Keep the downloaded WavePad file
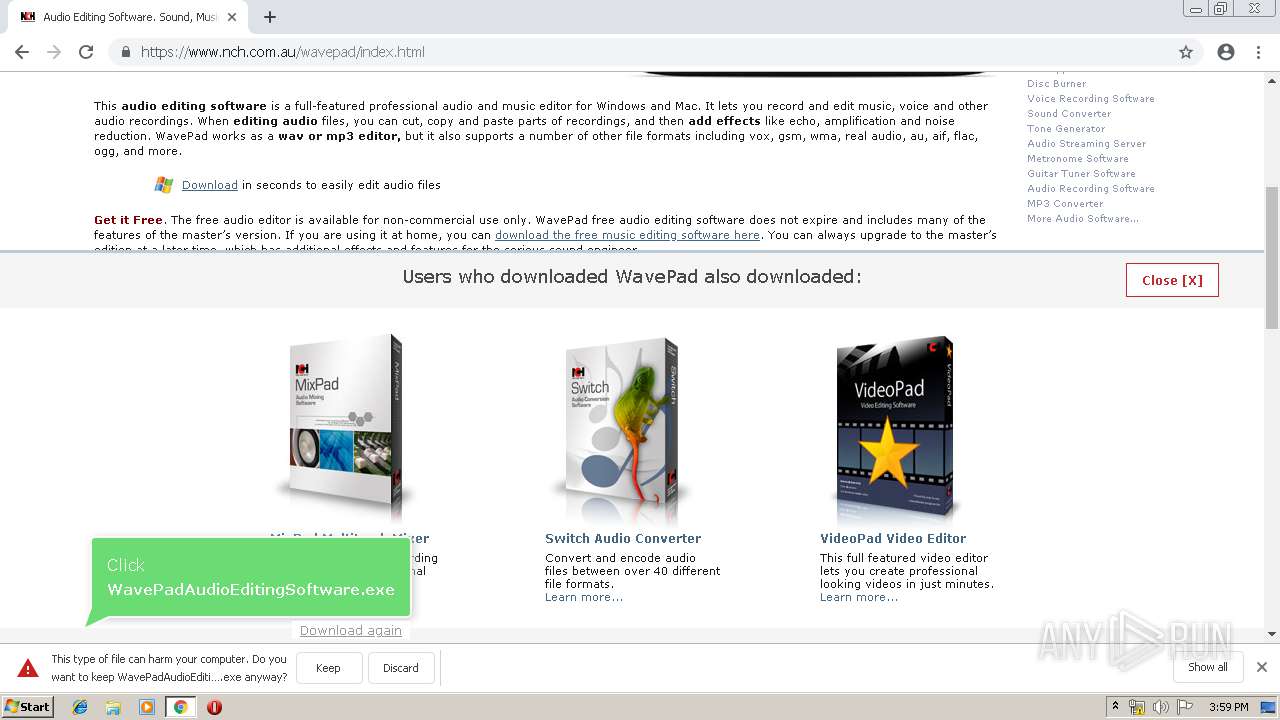 (328, 668)
